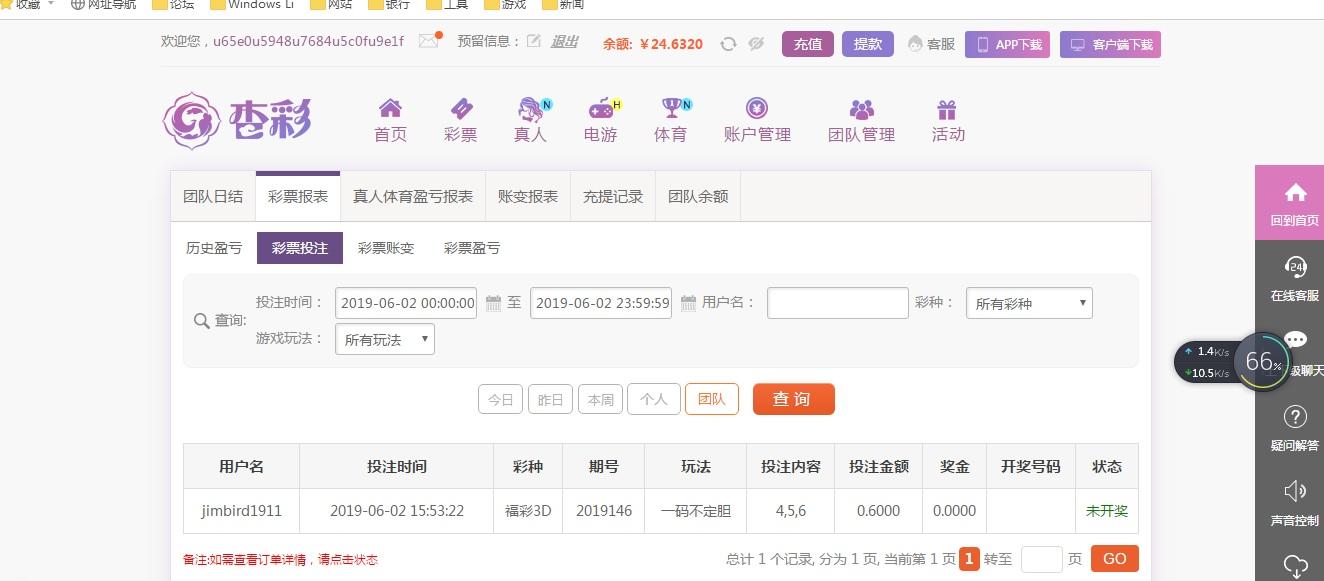Edit reserved info pencil icon
Image resolution: width=1324 pixels, height=581 pixels.
point(534,41)
